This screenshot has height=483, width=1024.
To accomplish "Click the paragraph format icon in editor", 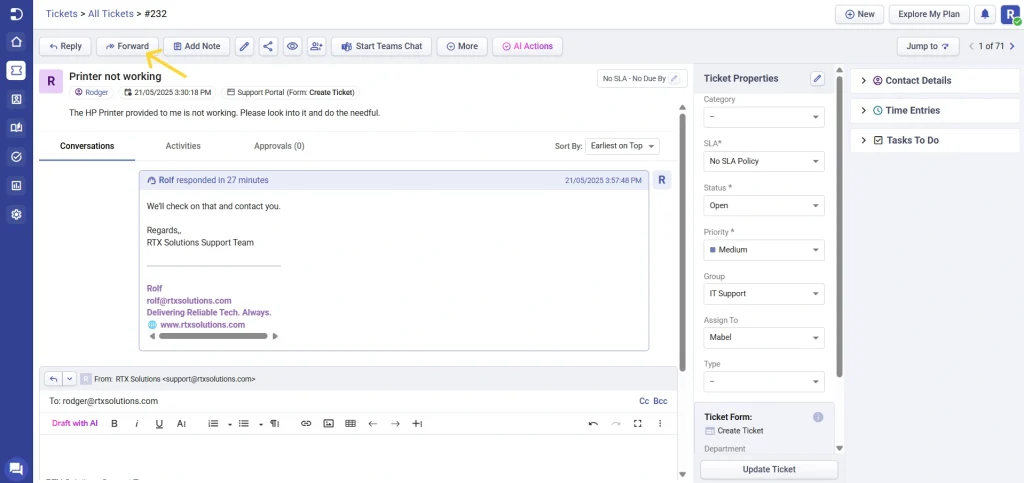I will point(275,424).
